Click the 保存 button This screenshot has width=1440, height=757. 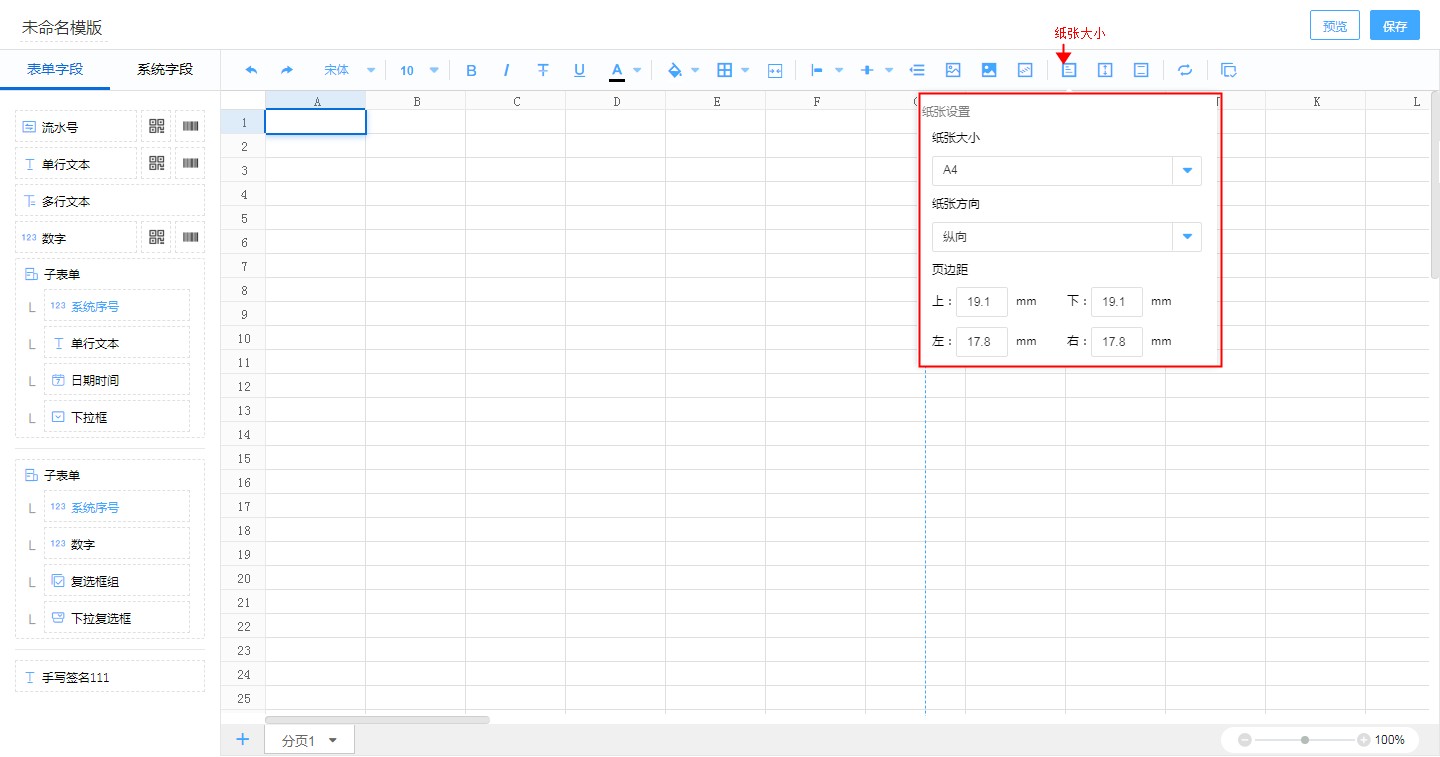tap(1394, 26)
